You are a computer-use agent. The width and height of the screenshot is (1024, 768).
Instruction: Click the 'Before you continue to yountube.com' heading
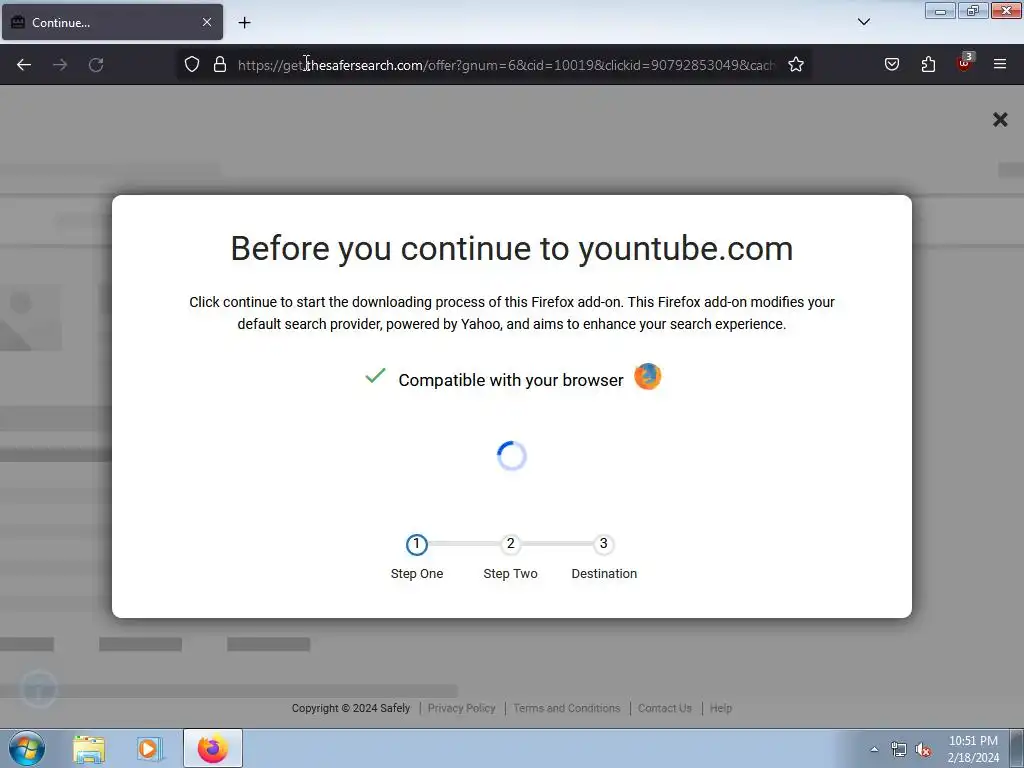(512, 248)
